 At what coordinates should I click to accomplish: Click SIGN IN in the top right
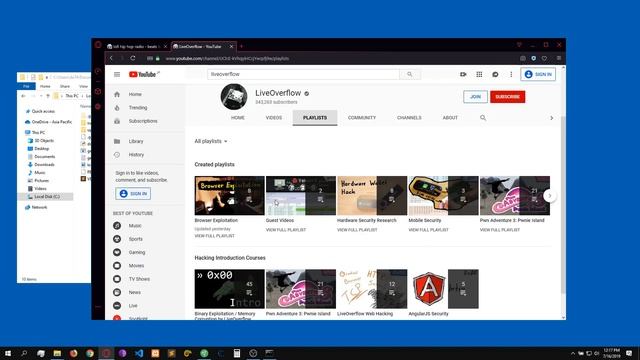pyautogui.click(x=538, y=74)
